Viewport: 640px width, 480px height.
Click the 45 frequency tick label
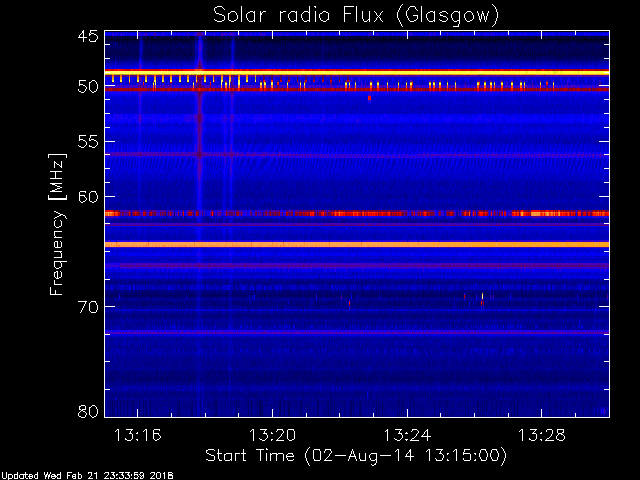pos(88,36)
